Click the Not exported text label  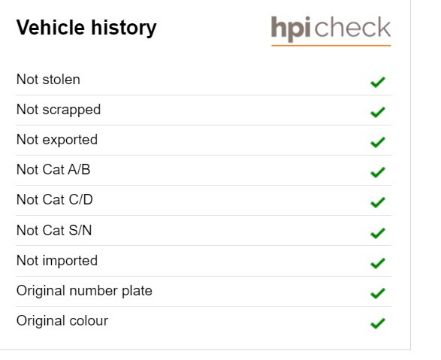(x=57, y=140)
